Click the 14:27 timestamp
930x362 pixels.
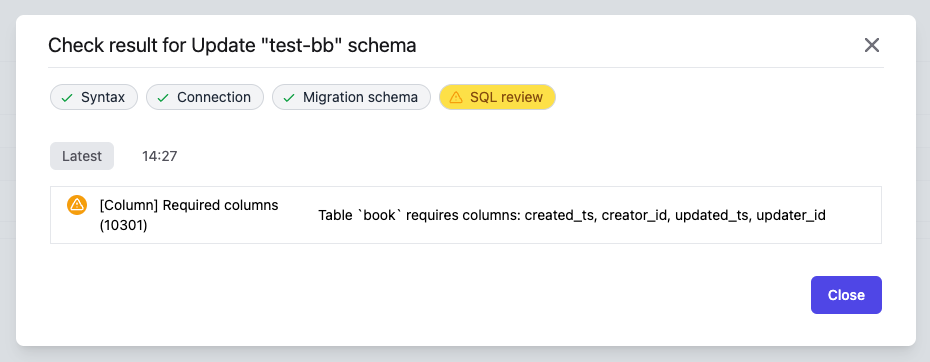point(160,156)
